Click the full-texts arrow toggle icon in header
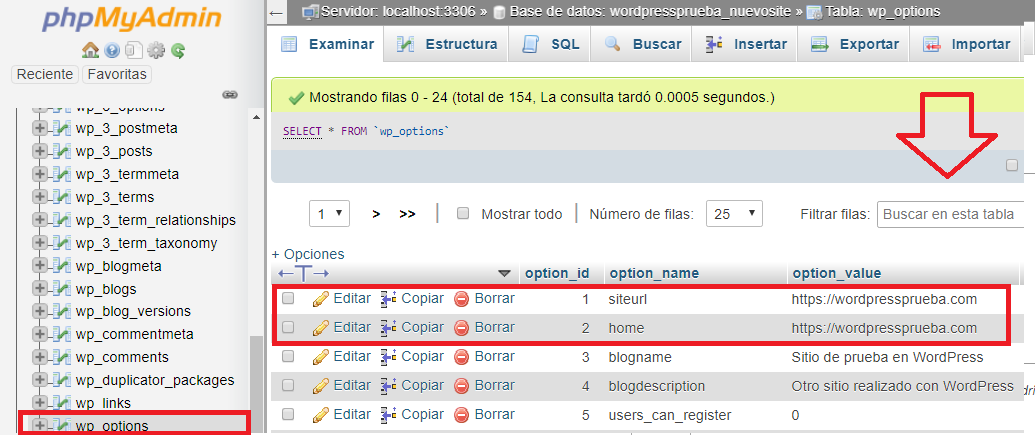Viewport: 1035px width, 435px height. (x=304, y=273)
